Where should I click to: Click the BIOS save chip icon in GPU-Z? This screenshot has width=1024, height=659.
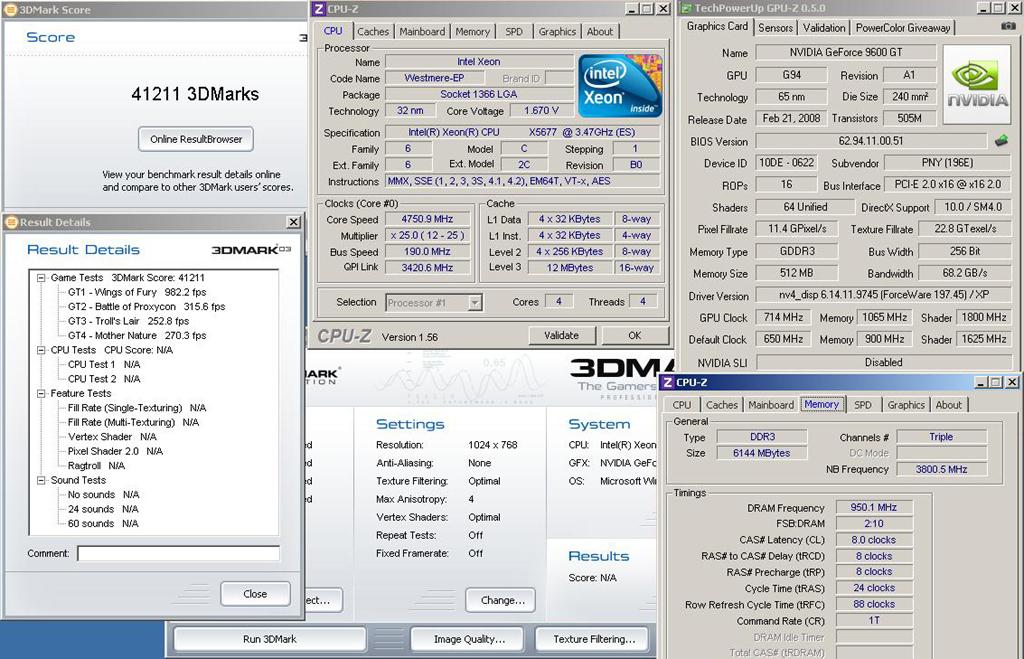click(x=1001, y=140)
